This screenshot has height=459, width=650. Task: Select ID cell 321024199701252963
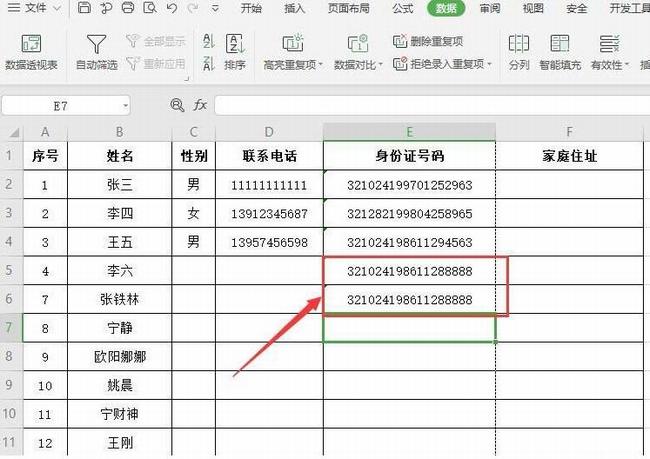(x=409, y=185)
